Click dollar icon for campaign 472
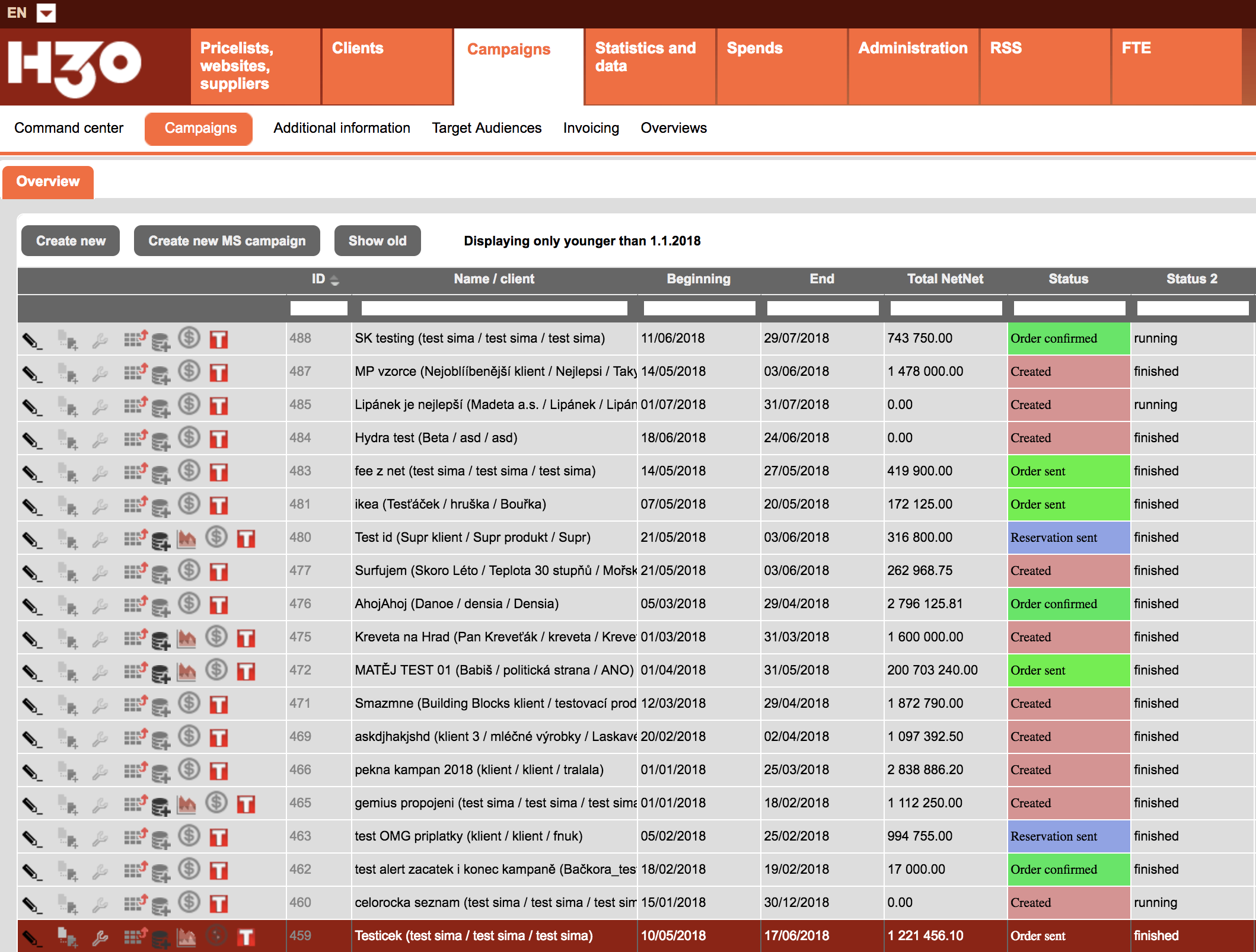The width and height of the screenshot is (1256, 952). point(216,670)
